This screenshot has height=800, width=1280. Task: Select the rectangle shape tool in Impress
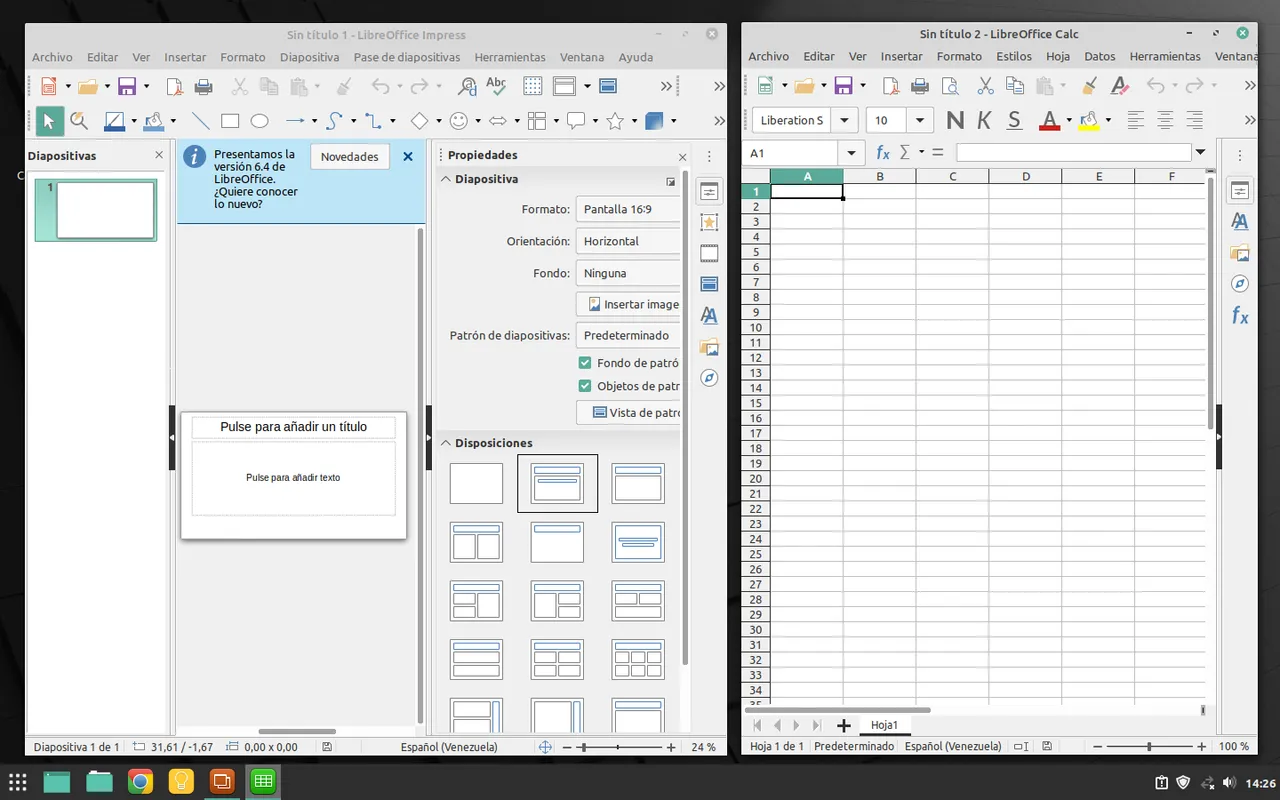(230, 121)
